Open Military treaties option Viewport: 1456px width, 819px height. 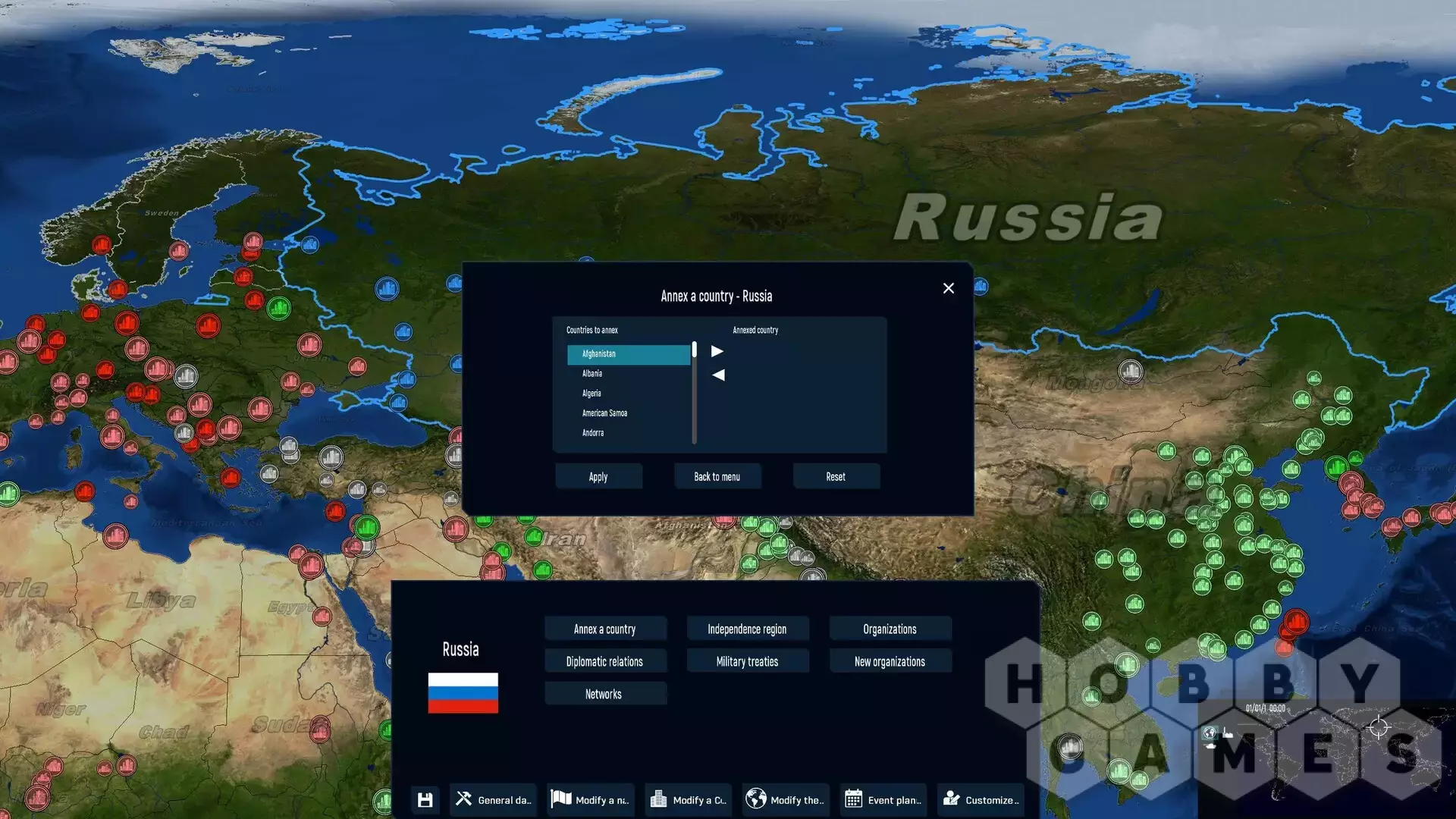coord(747,661)
